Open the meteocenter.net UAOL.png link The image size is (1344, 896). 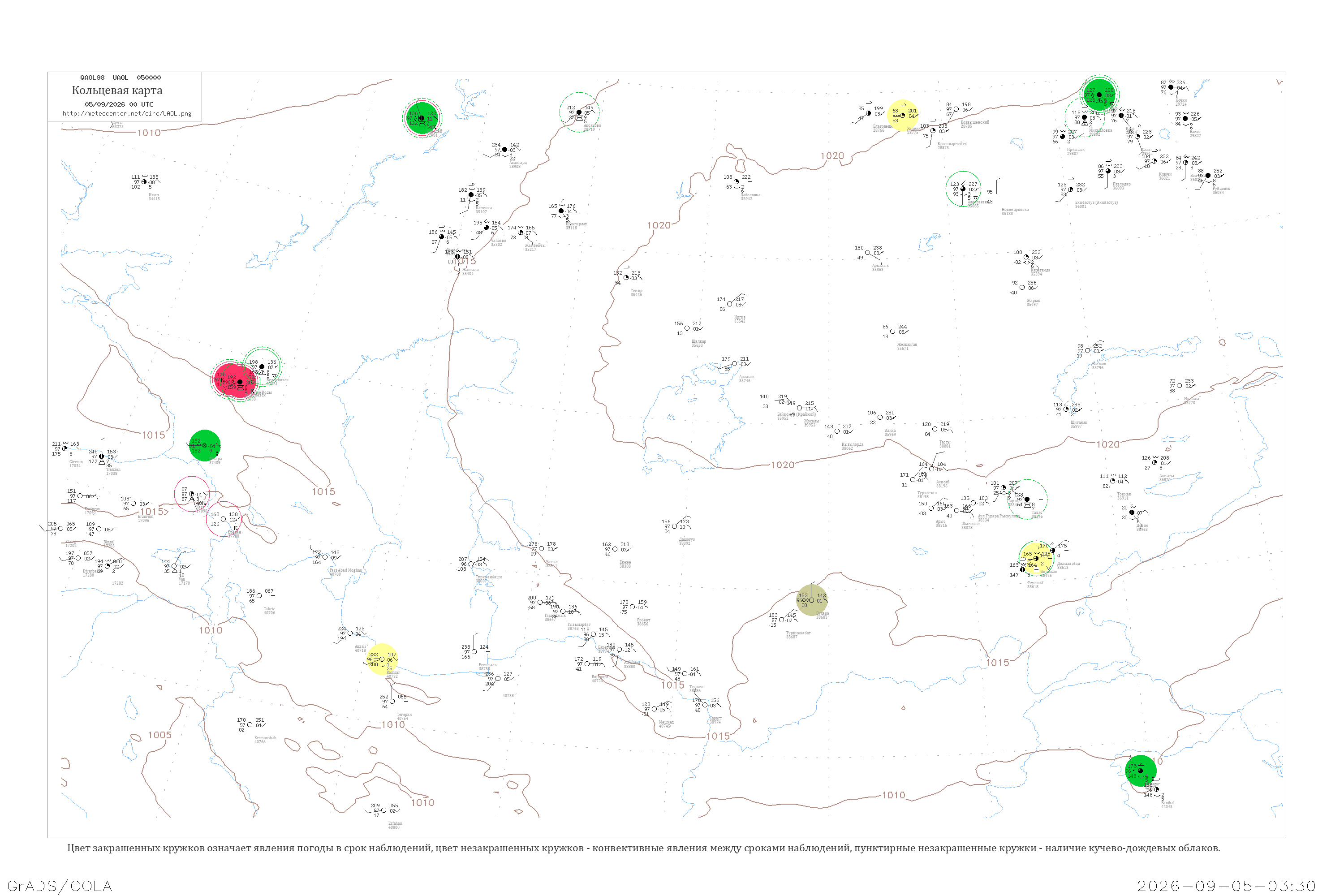[127, 114]
